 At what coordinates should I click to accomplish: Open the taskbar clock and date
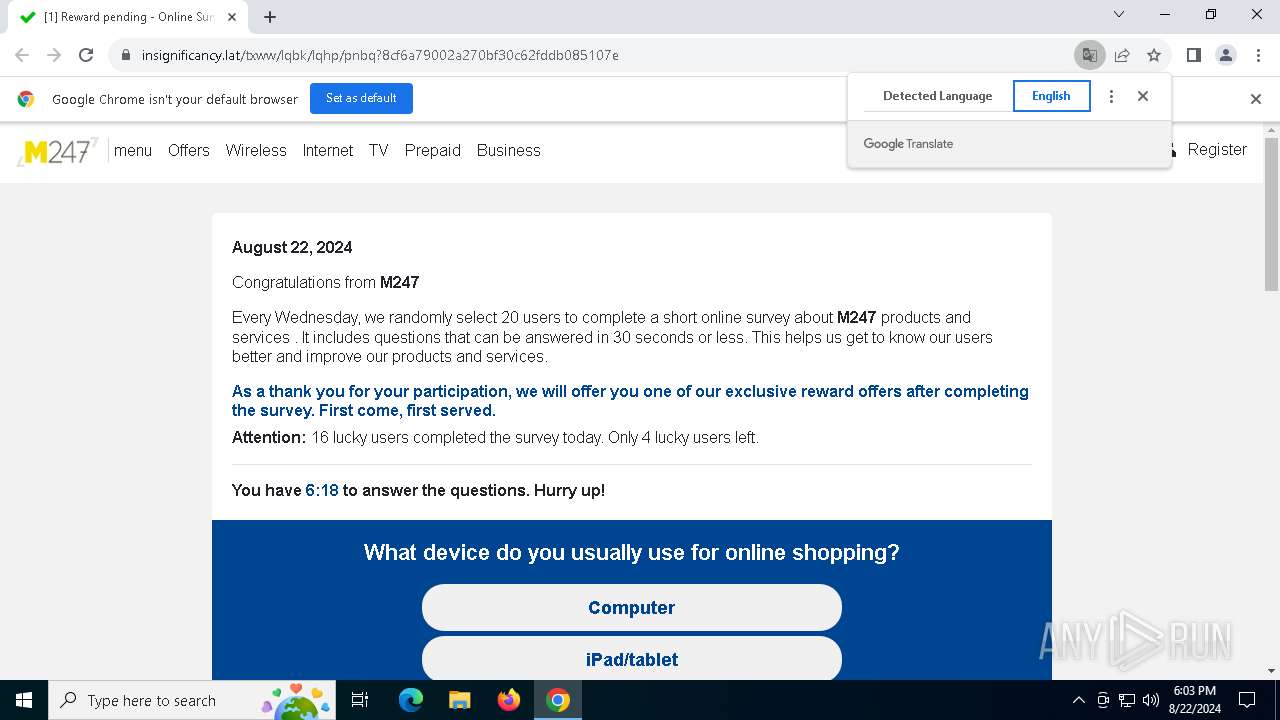coord(1194,700)
